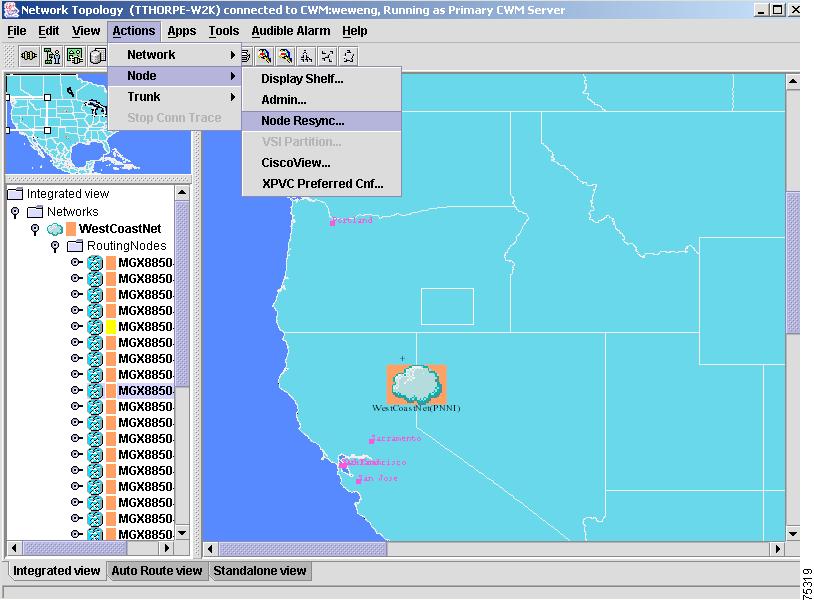Click the map scroll-down arrow
Screen dimensions: 814x600
pos(793,534)
